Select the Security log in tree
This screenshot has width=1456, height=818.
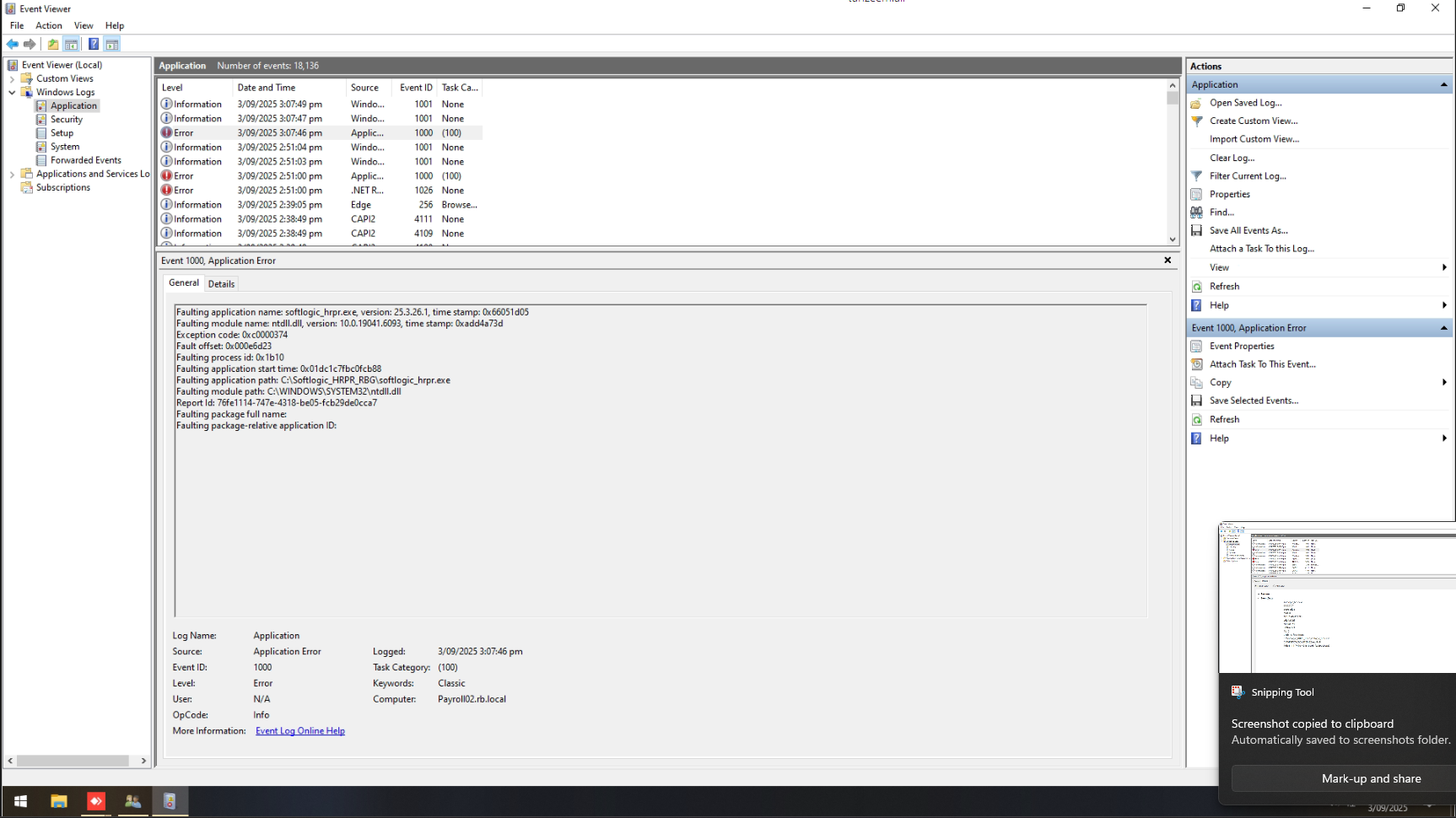tap(66, 120)
